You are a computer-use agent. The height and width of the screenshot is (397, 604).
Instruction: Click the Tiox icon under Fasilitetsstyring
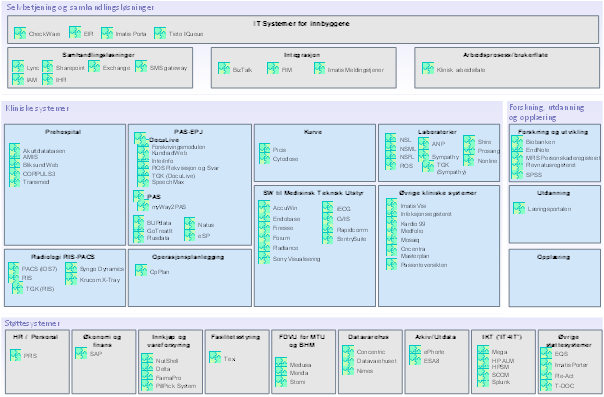point(215,357)
